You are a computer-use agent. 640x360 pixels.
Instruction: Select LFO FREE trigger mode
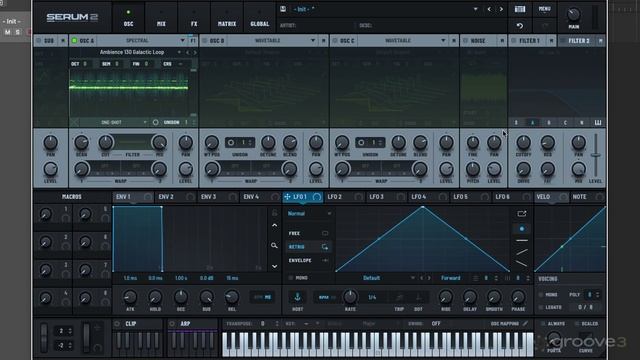click(308, 233)
